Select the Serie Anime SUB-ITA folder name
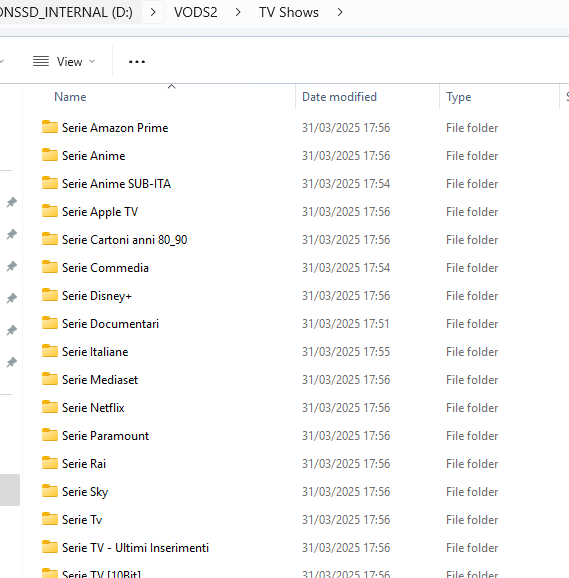569x578 pixels. point(116,184)
